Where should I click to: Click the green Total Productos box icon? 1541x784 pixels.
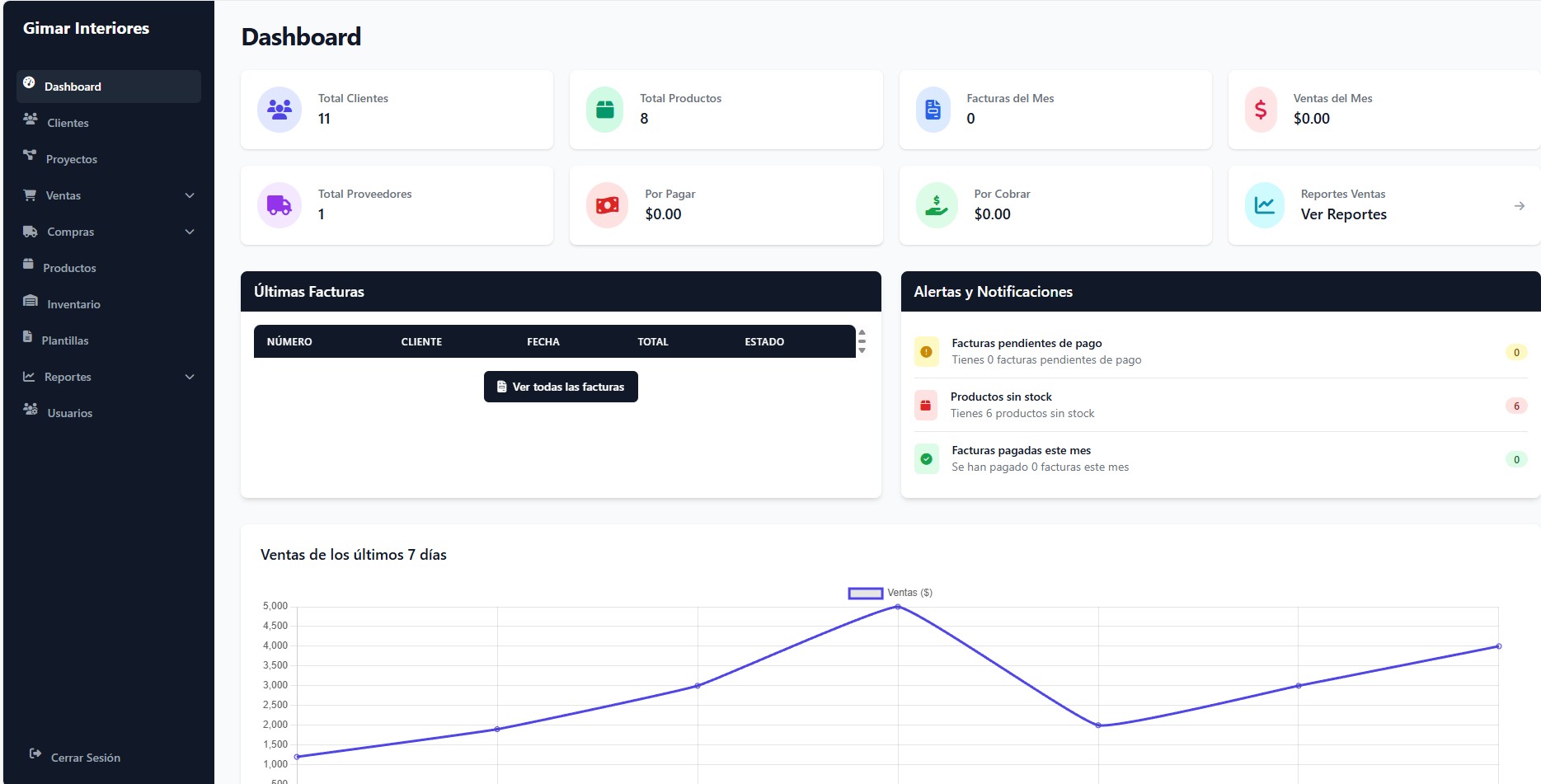(605, 109)
